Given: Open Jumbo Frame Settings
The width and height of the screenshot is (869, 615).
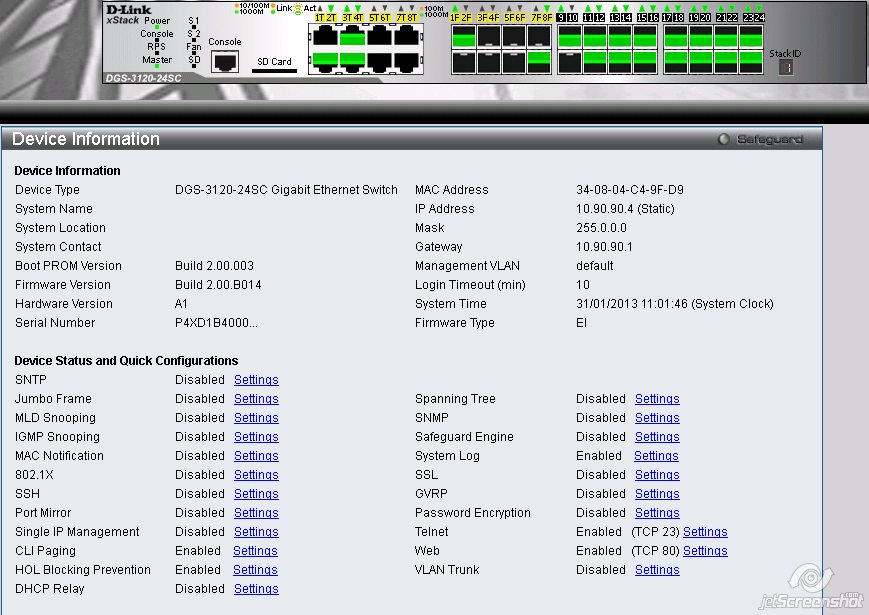Looking at the screenshot, I should 256,399.
